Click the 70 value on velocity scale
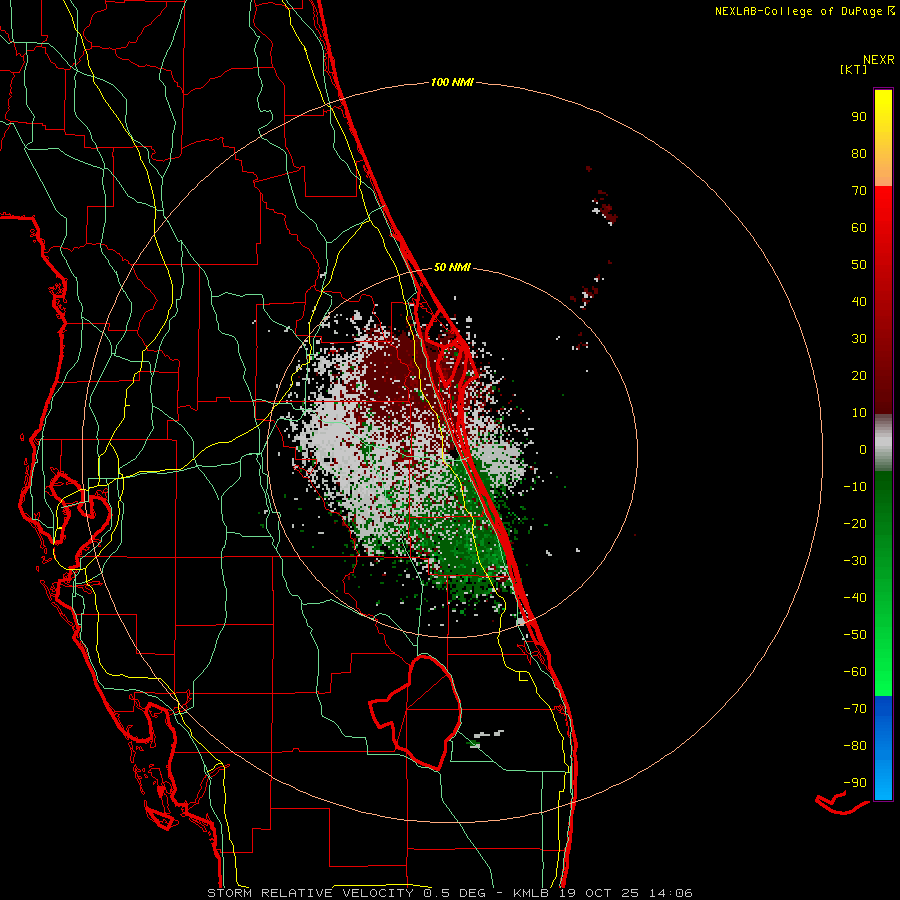The width and height of the screenshot is (900, 900). point(859,191)
